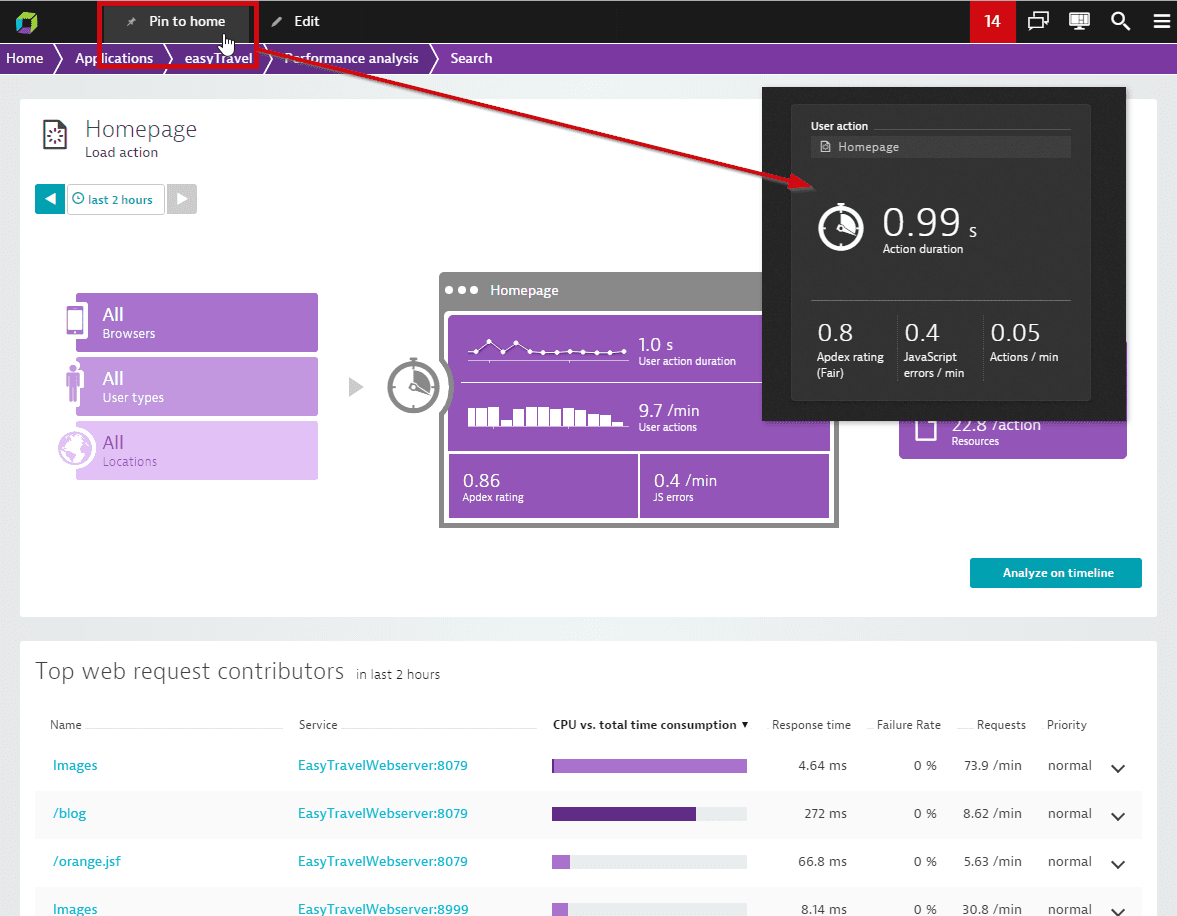
Task: Open EasyTravelWebserver:8999 service link
Action: tap(383, 908)
